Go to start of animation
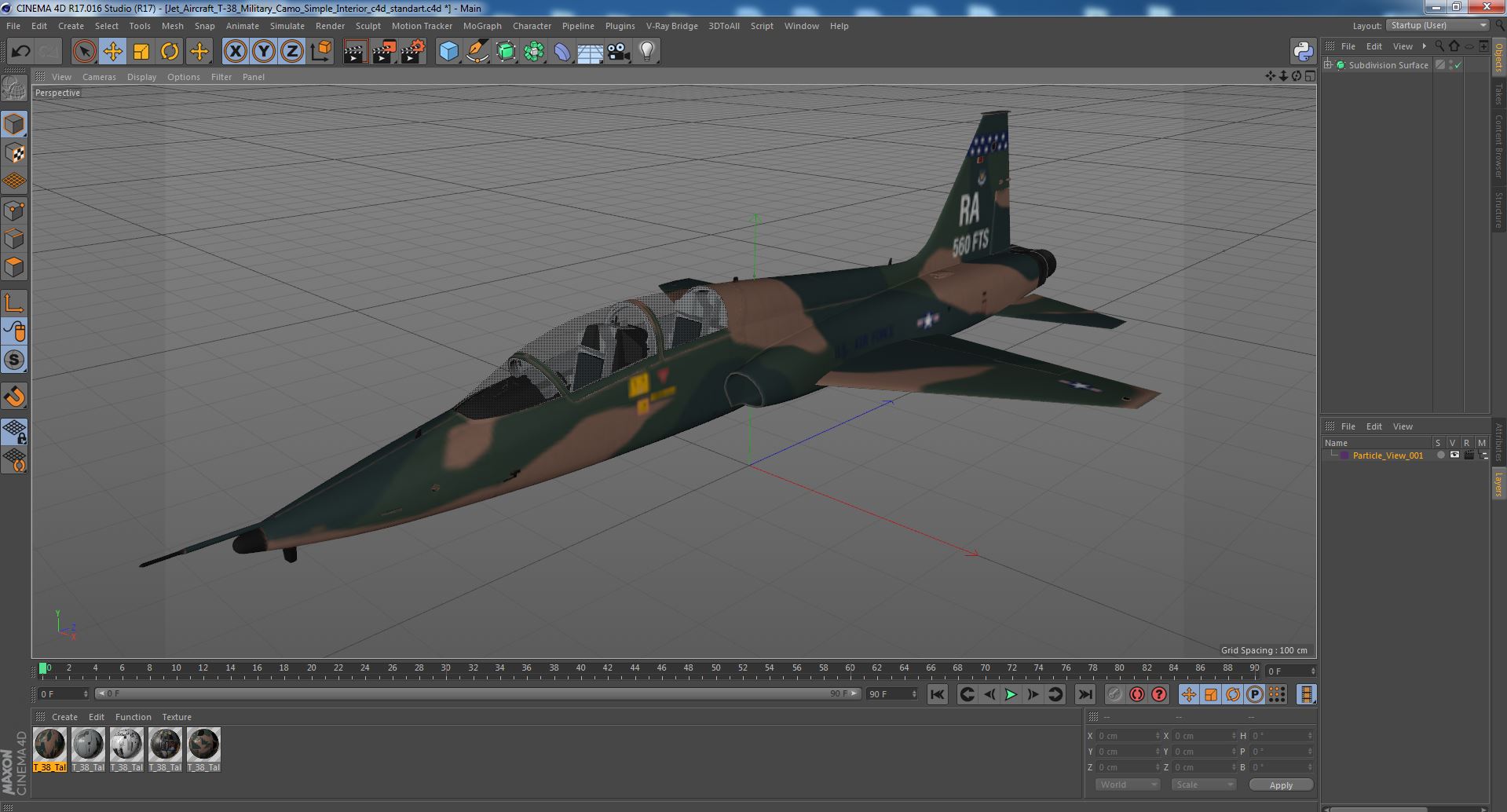This screenshot has width=1507, height=812. point(937,694)
